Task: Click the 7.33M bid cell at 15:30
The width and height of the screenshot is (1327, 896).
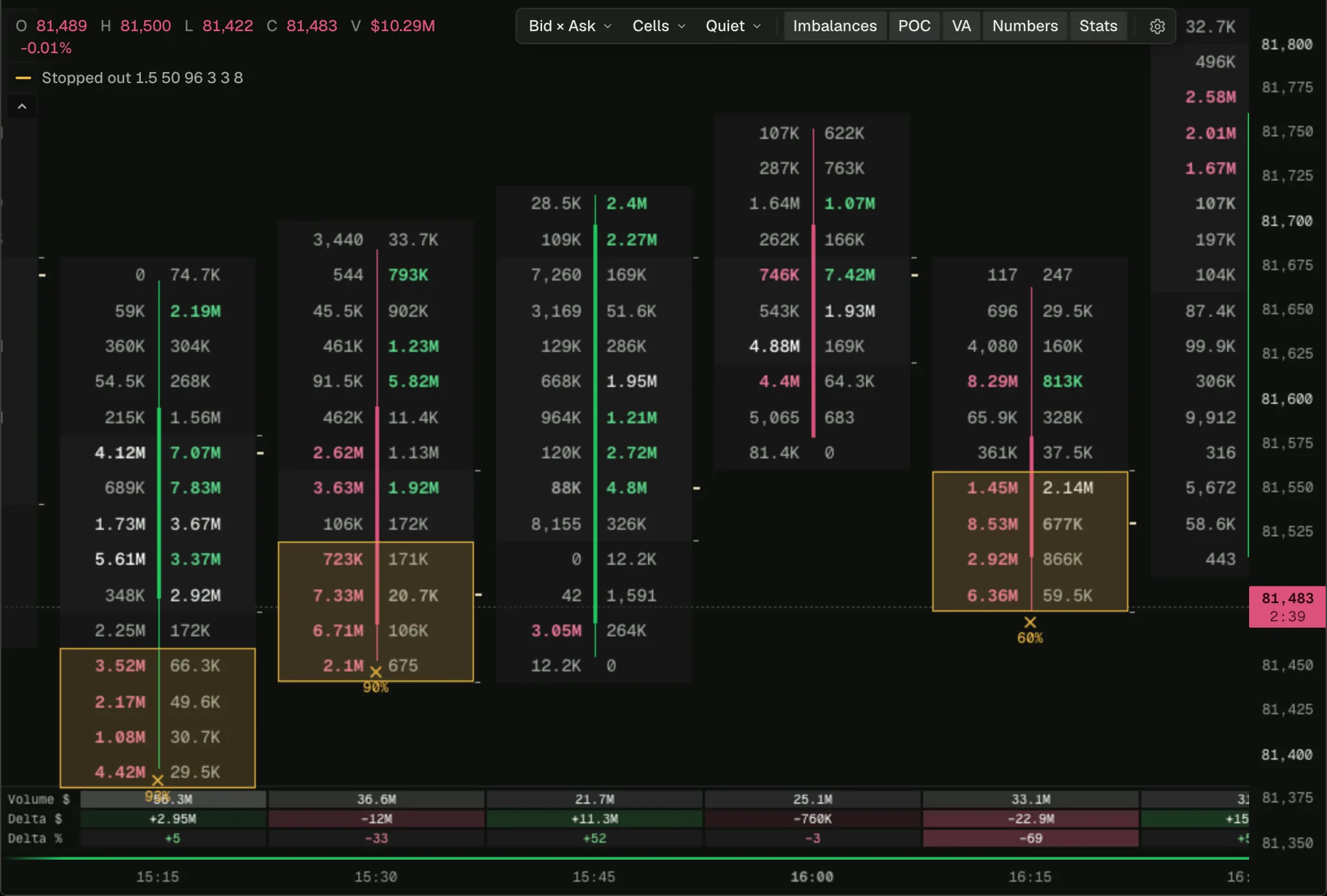Action: [x=338, y=596]
